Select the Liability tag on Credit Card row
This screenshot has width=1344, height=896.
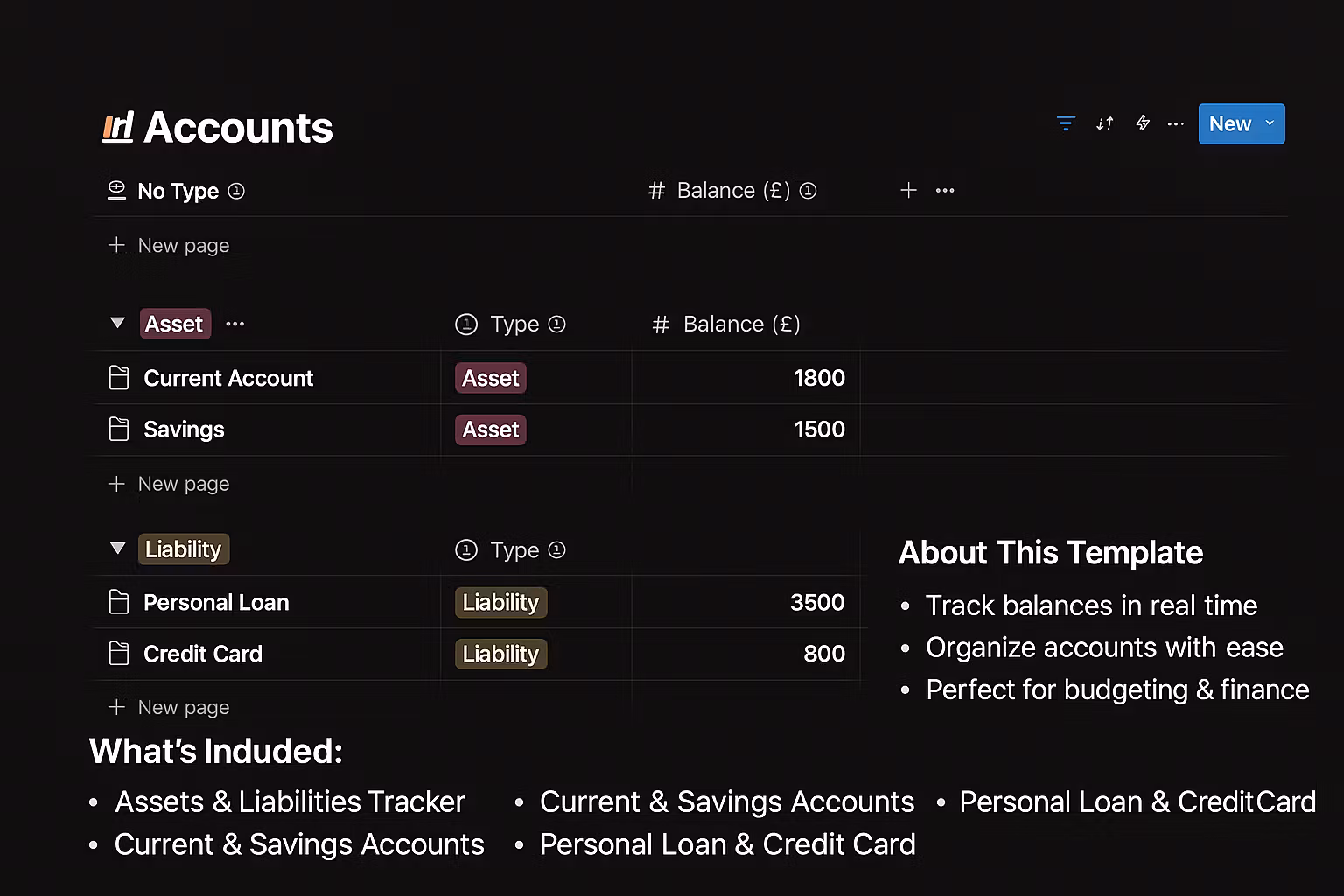[500, 654]
